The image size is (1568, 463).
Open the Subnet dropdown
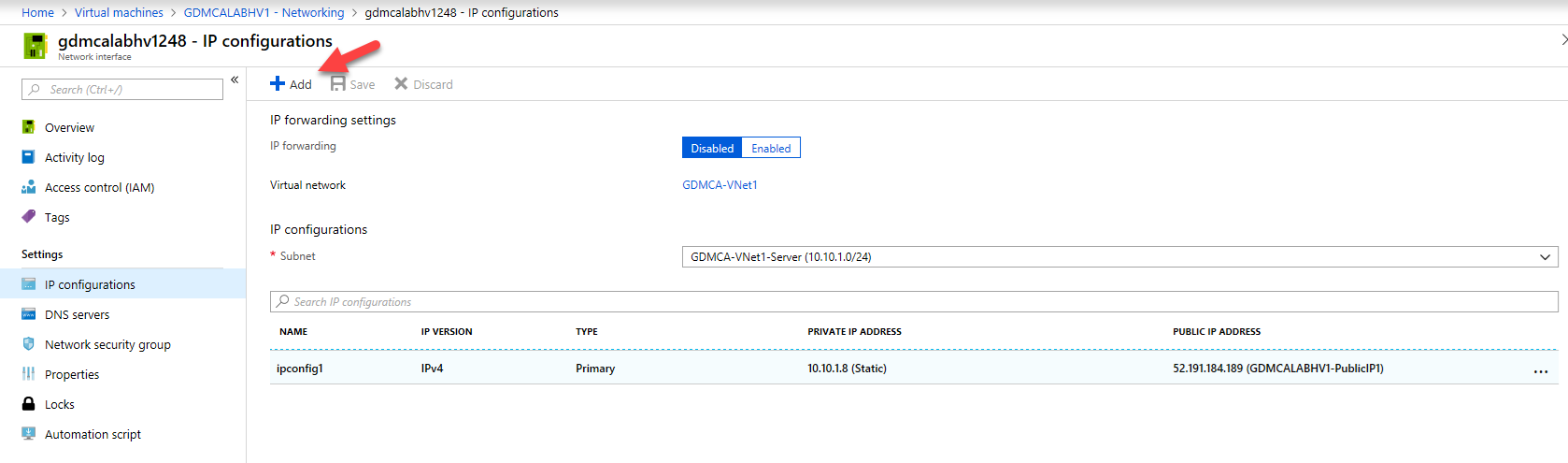point(1120,257)
